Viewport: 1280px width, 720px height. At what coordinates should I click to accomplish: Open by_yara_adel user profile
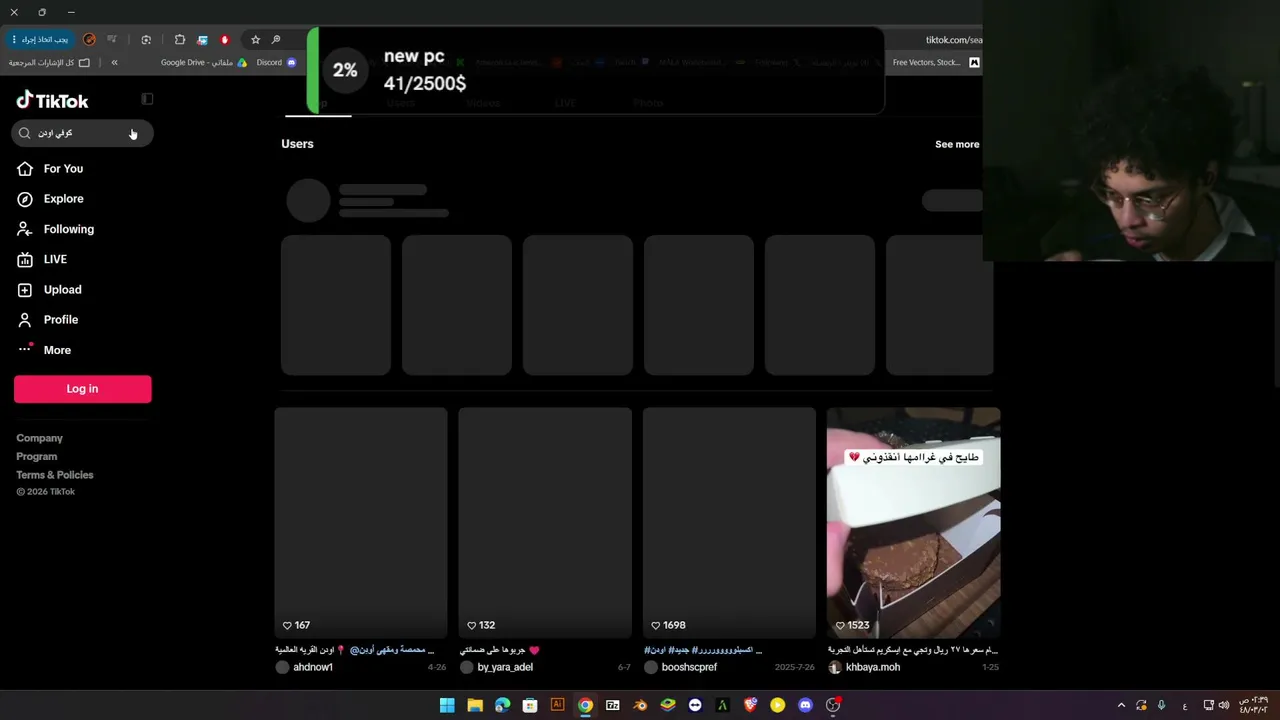coord(505,667)
